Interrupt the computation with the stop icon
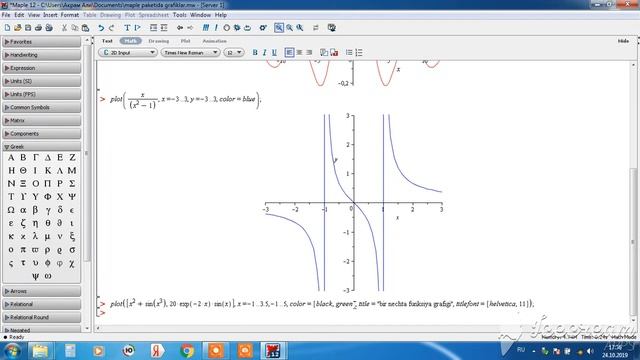This screenshot has height=360, width=640. (227, 28)
